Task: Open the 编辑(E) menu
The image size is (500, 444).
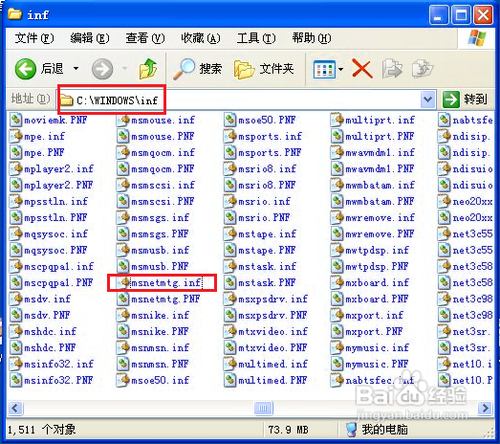Action: [x=90, y=38]
